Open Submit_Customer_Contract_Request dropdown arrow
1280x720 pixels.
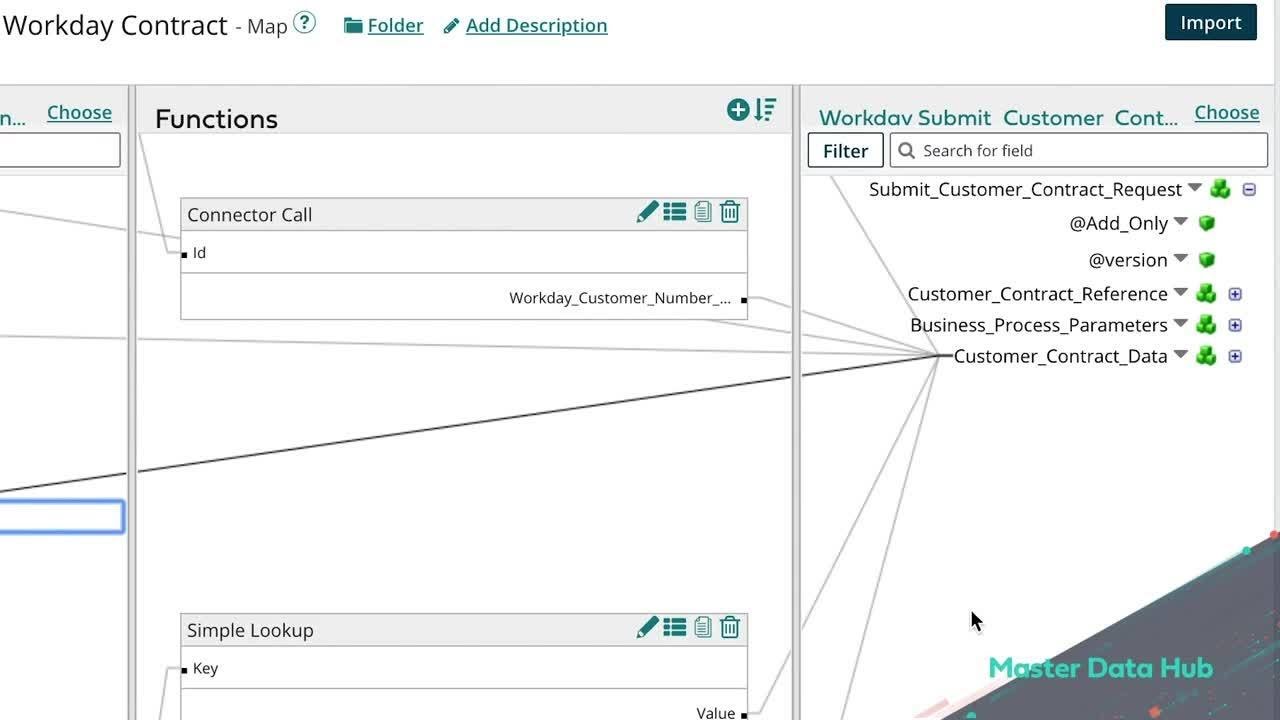1195,188
